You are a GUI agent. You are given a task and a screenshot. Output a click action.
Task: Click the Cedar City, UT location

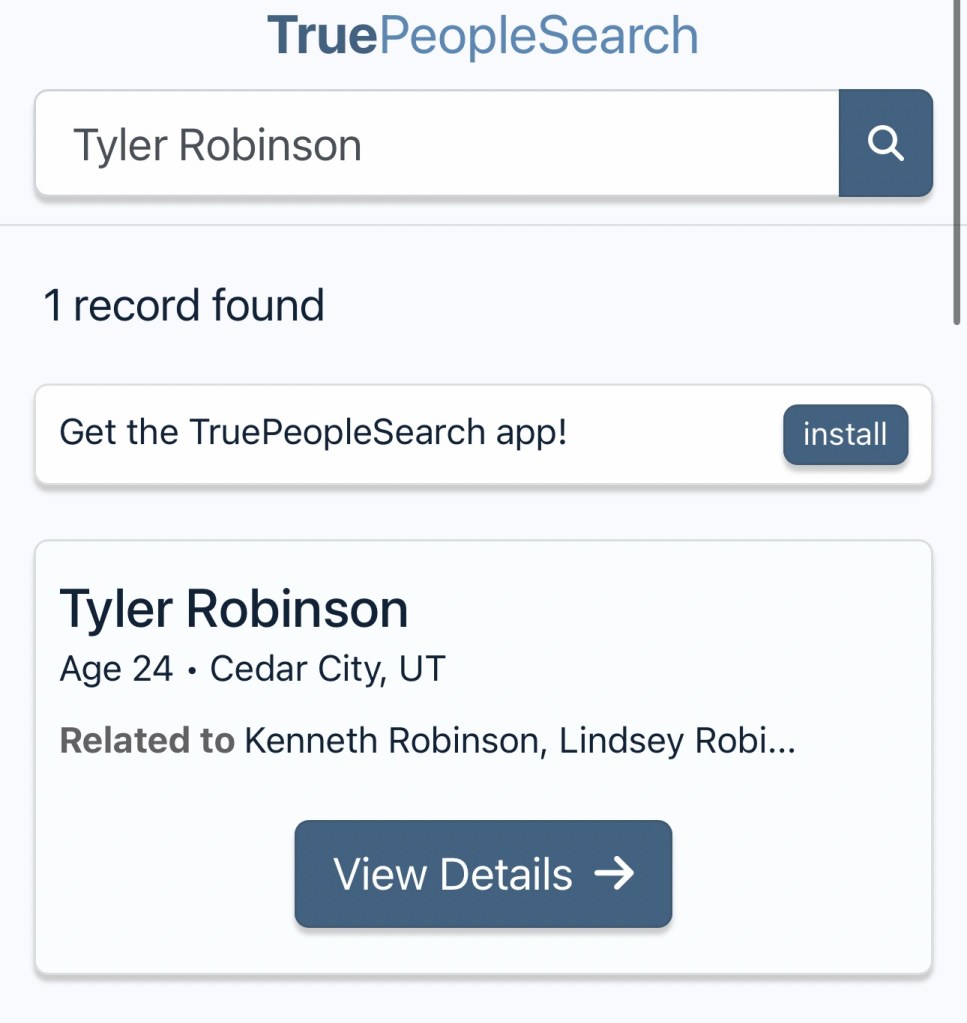pos(327,668)
